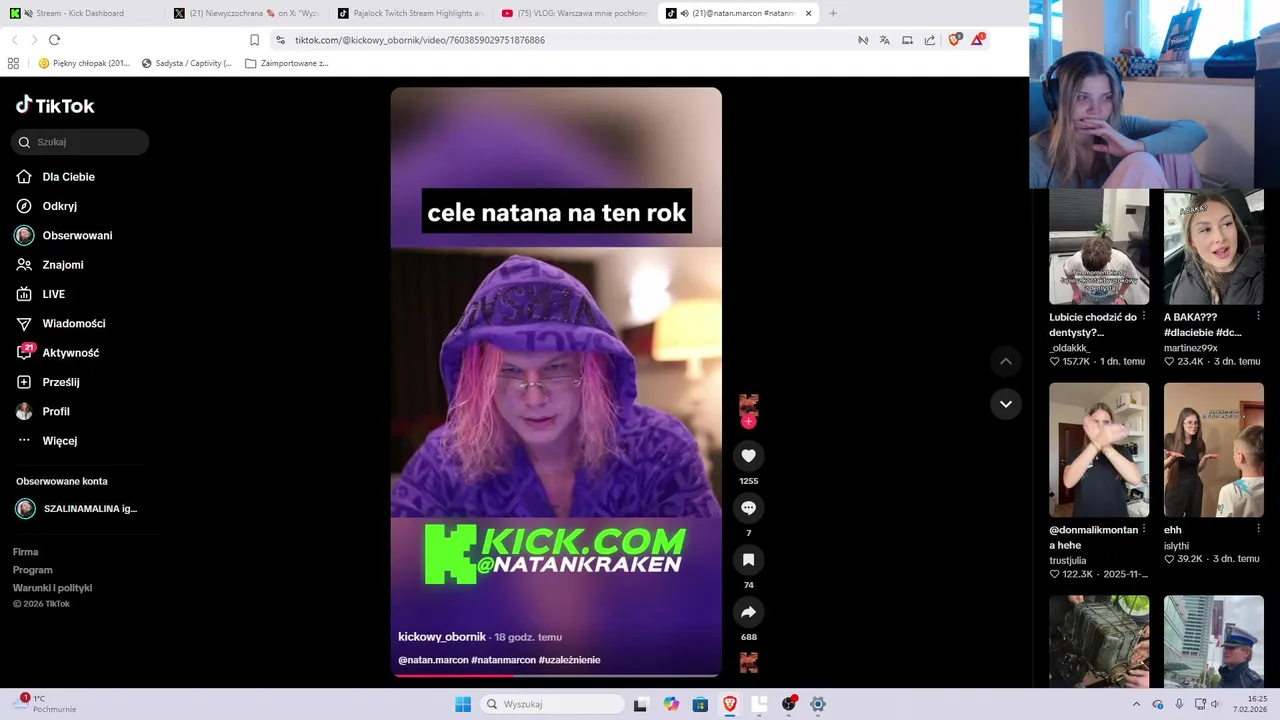Bookmark this page in the browser
The width and height of the screenshot is (1280, 720).
[x=254, y=40]
